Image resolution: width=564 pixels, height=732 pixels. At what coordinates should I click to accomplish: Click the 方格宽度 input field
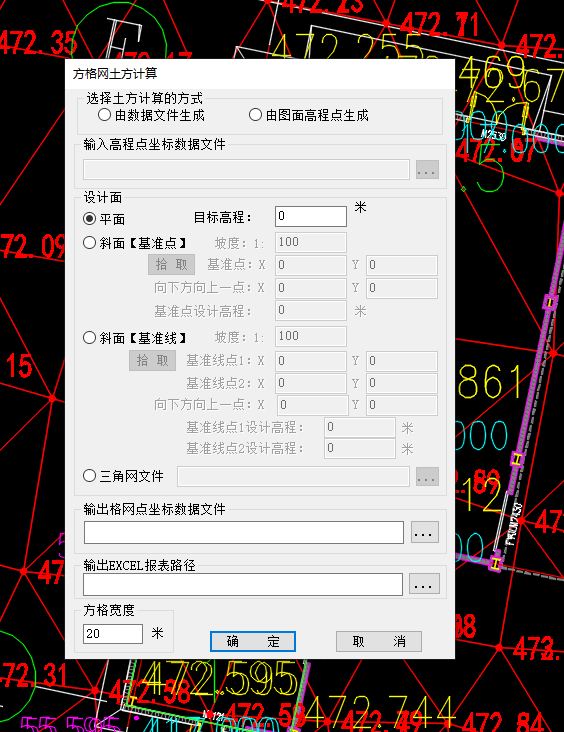[x=113, y=633]
